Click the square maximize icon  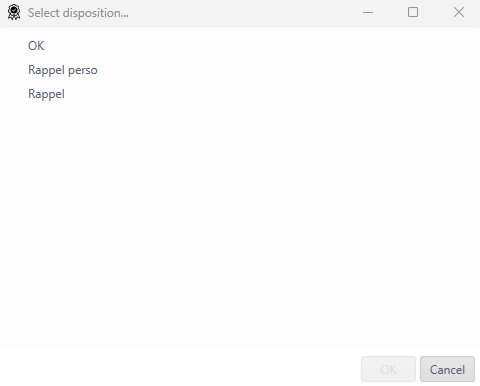[x=413, y=12]
